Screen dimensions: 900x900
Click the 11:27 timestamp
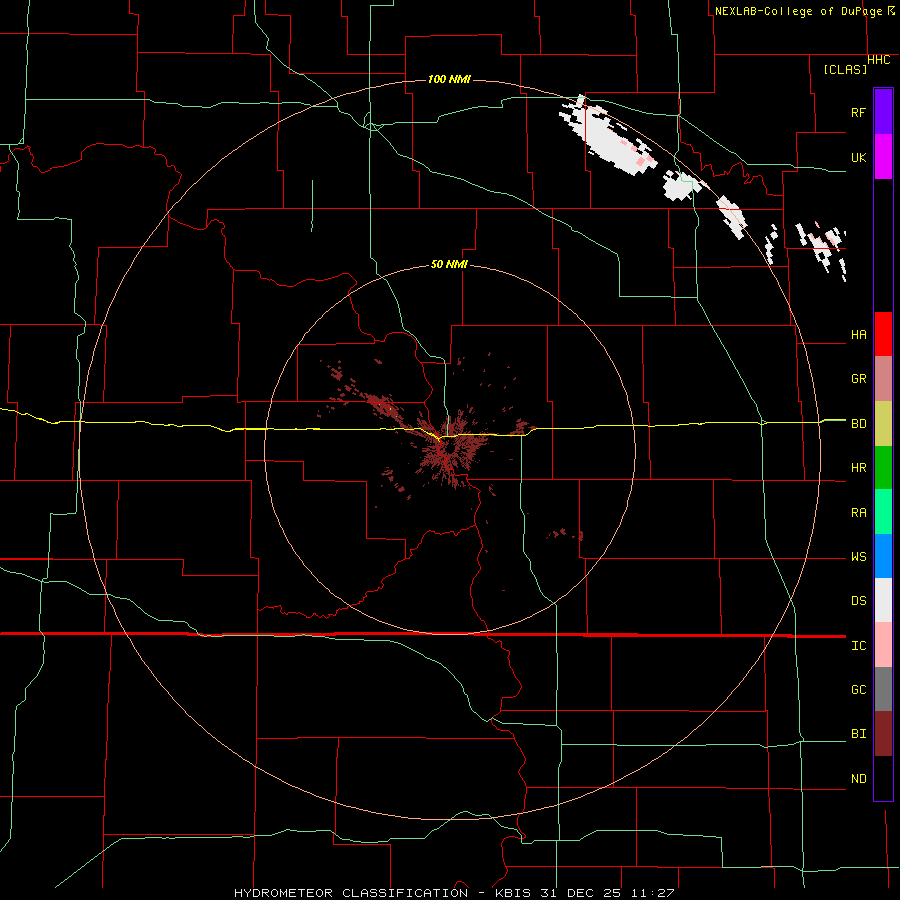click(651, 893)
